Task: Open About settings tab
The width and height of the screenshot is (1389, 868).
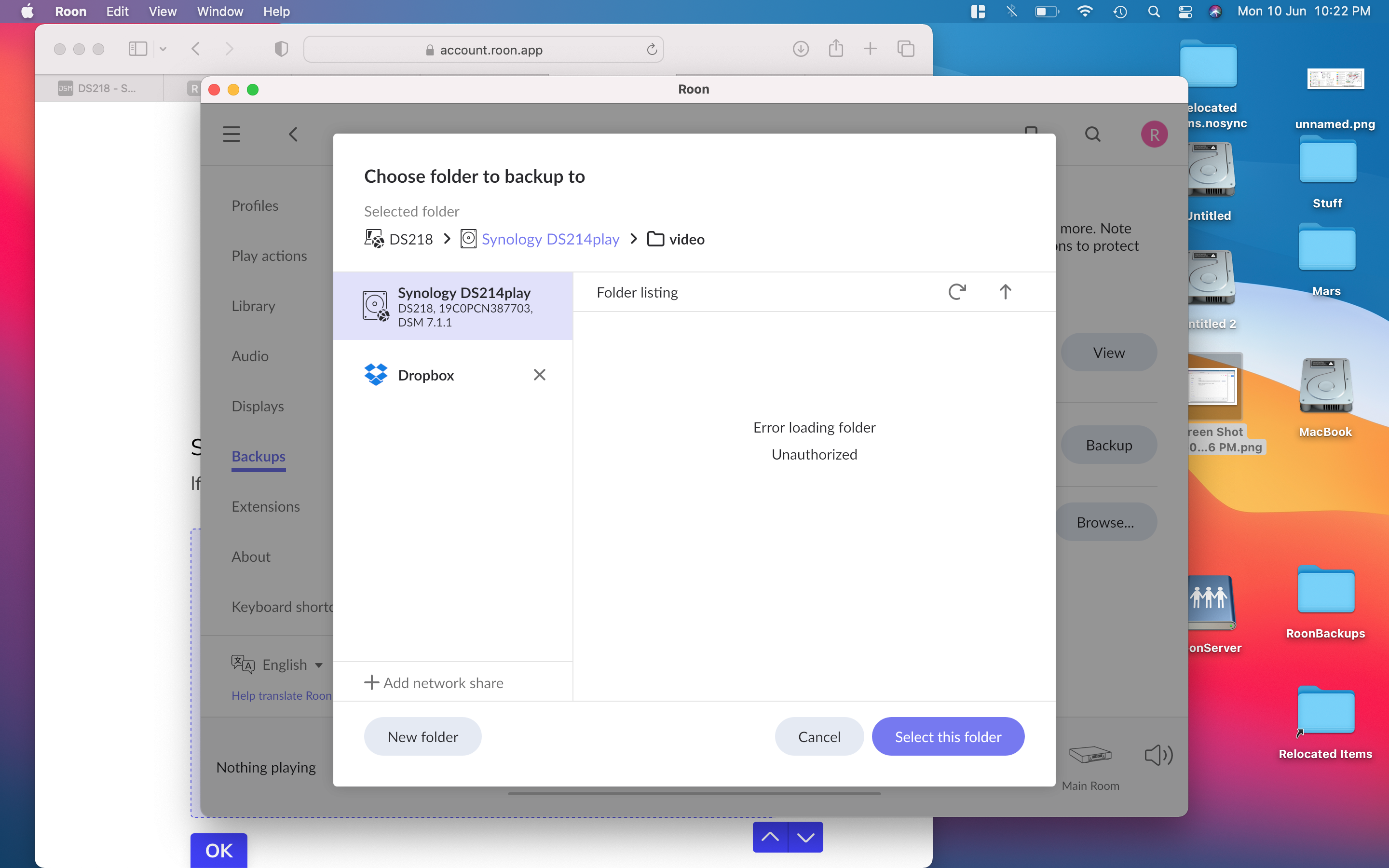Action: [251, 556]
